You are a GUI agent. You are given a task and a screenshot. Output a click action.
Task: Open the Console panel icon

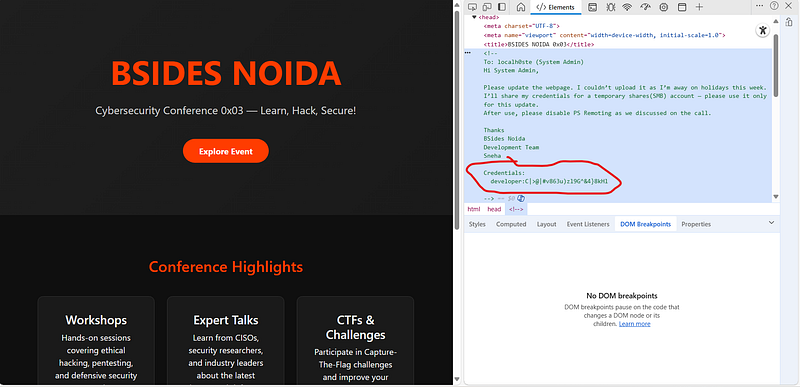(592, 7)
